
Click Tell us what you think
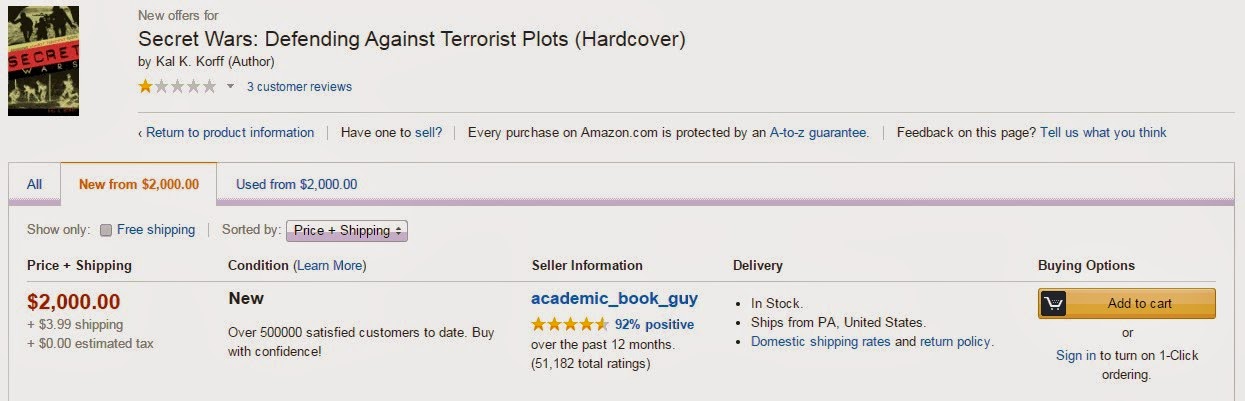click(1103, 132)
